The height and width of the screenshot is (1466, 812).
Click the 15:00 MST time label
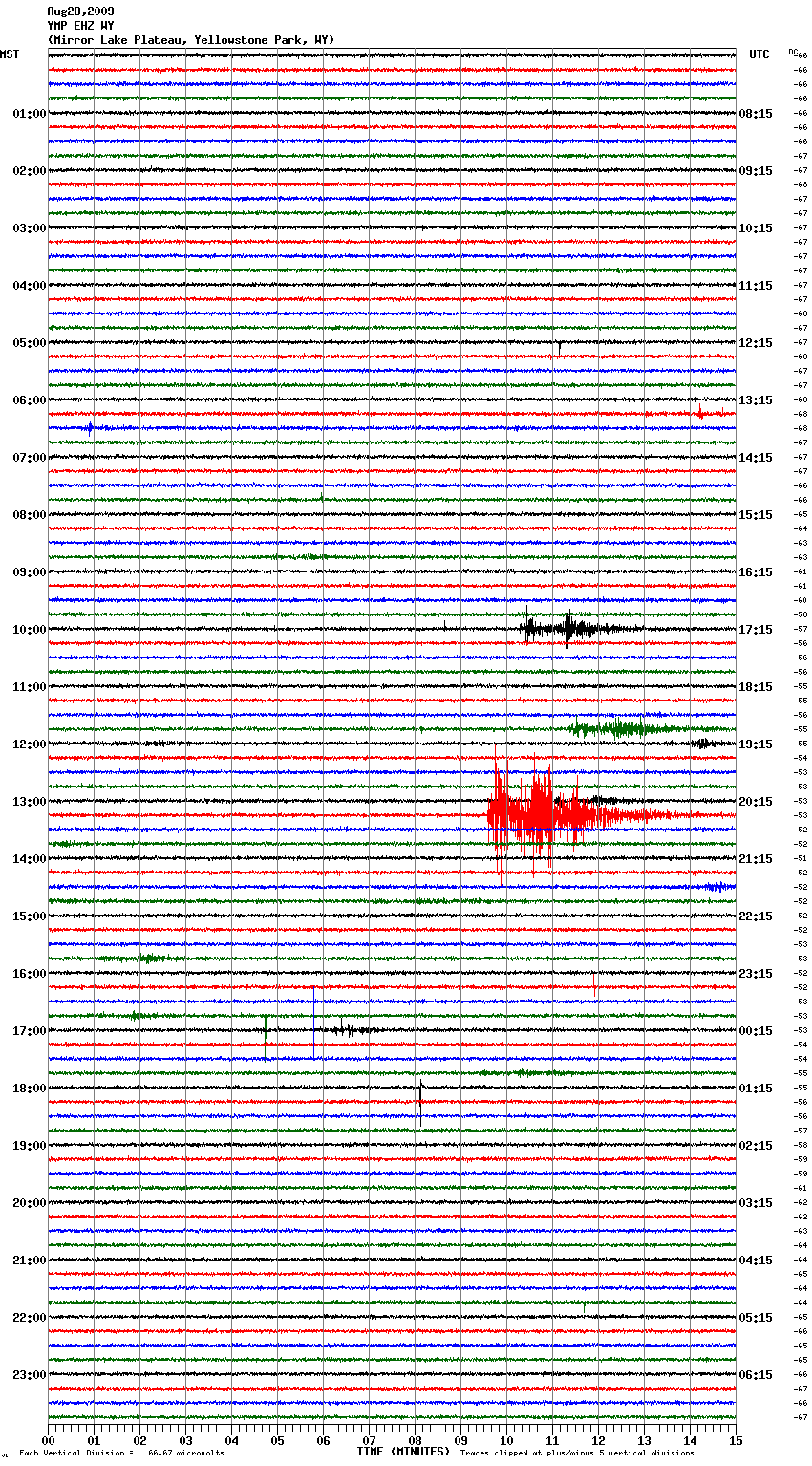tap(30, 916)
